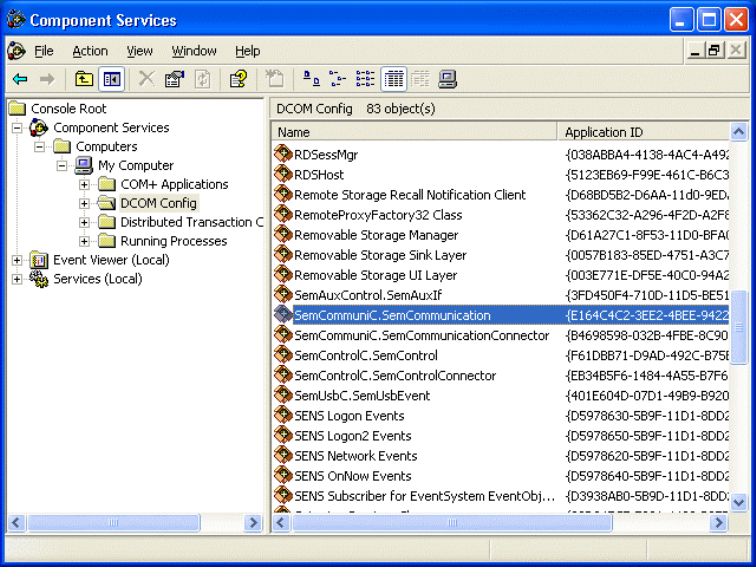Select RemoteProxyFactory32 Class entry
The height and width of the screenshot is (567, 756).
point(378,215)
